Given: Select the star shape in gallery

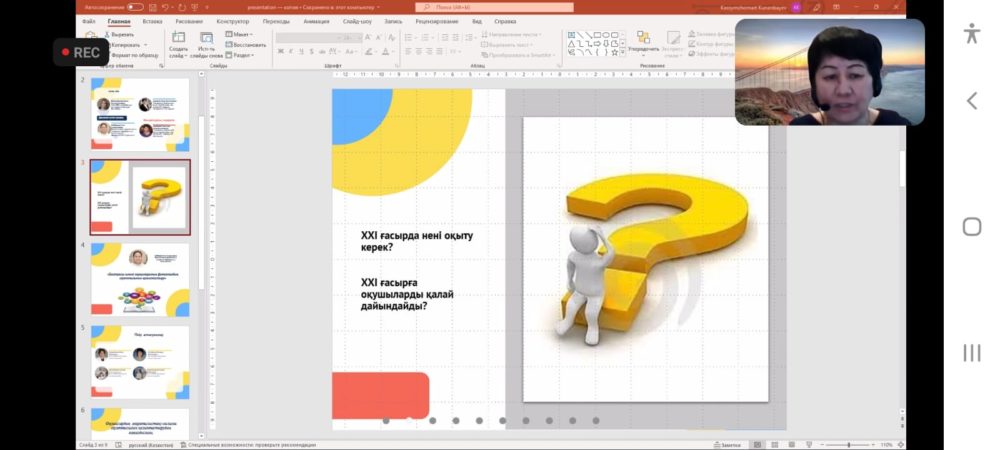Looking at the screenshot, I should [x=614, y=52].
